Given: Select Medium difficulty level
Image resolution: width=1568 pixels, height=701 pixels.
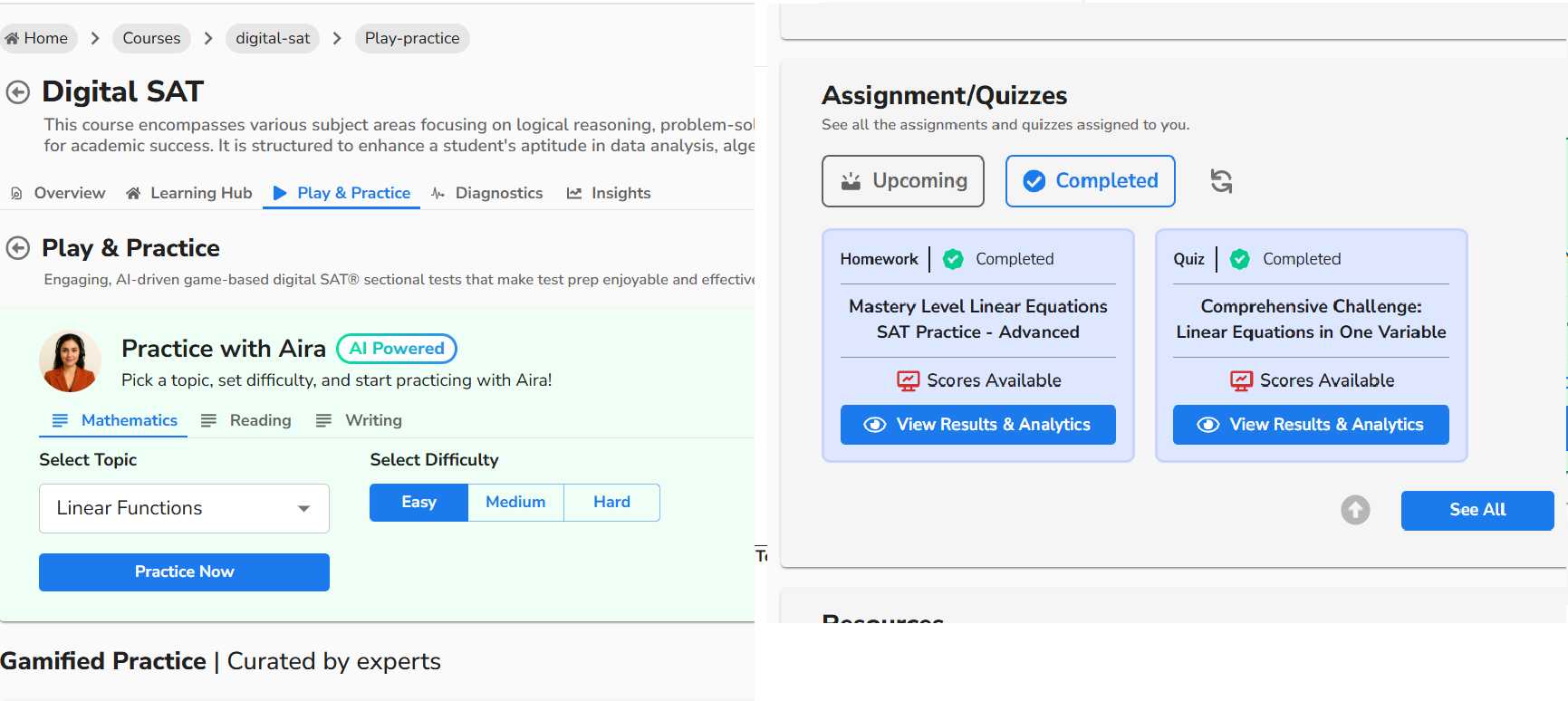Looking at the screenshot, I should coord(515,502).
